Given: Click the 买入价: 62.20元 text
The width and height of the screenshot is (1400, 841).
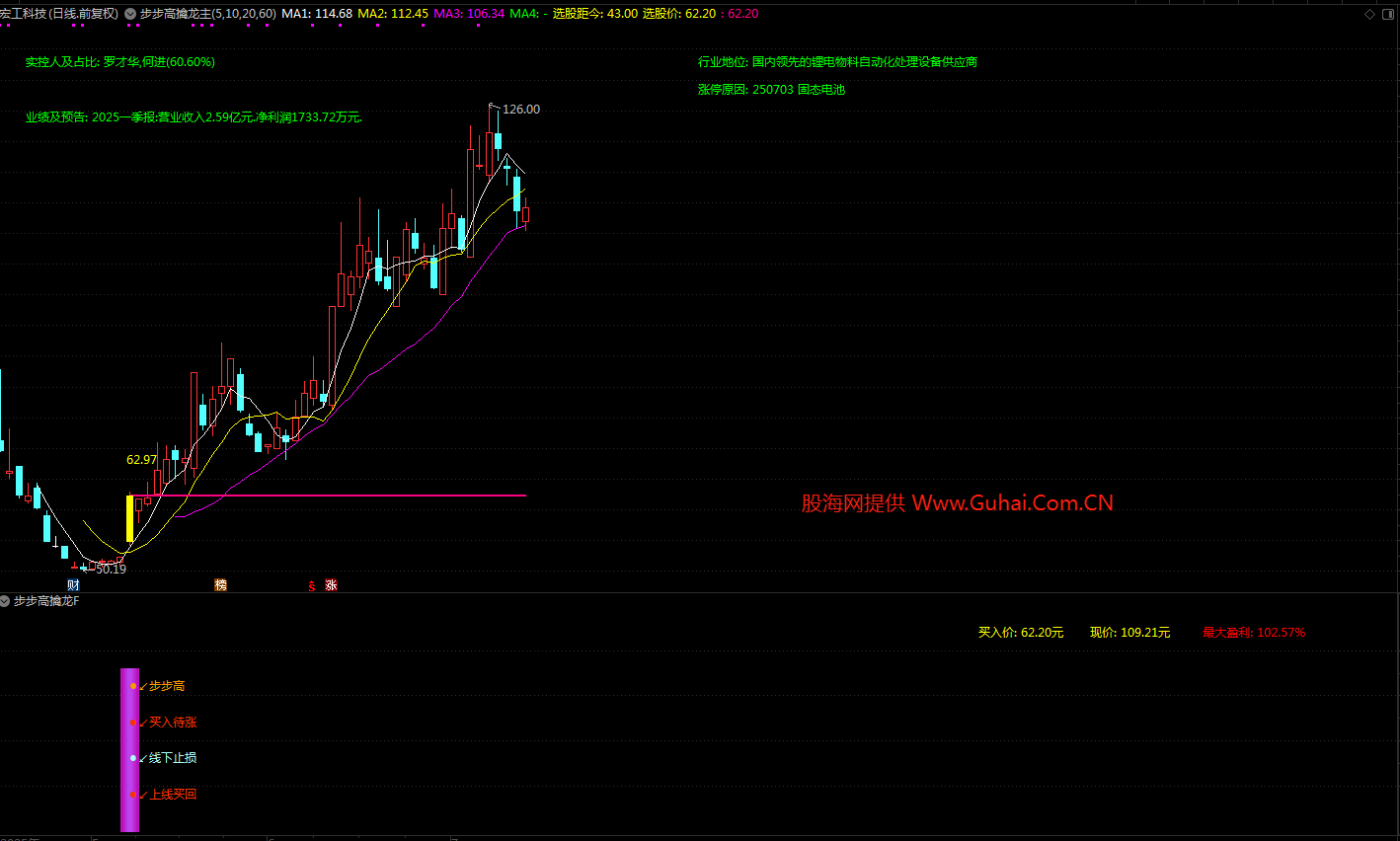Looking at the screenshot, I should tap(1021, 633).
